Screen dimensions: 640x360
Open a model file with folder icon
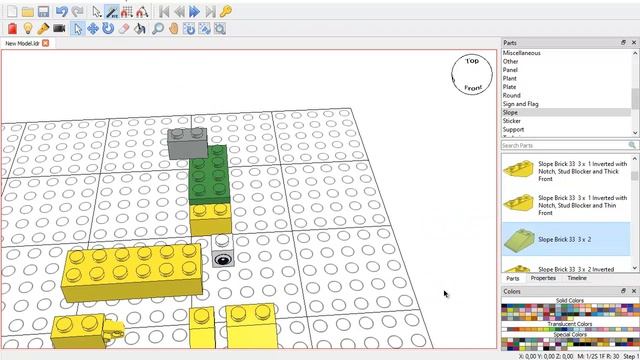(28, 11)
